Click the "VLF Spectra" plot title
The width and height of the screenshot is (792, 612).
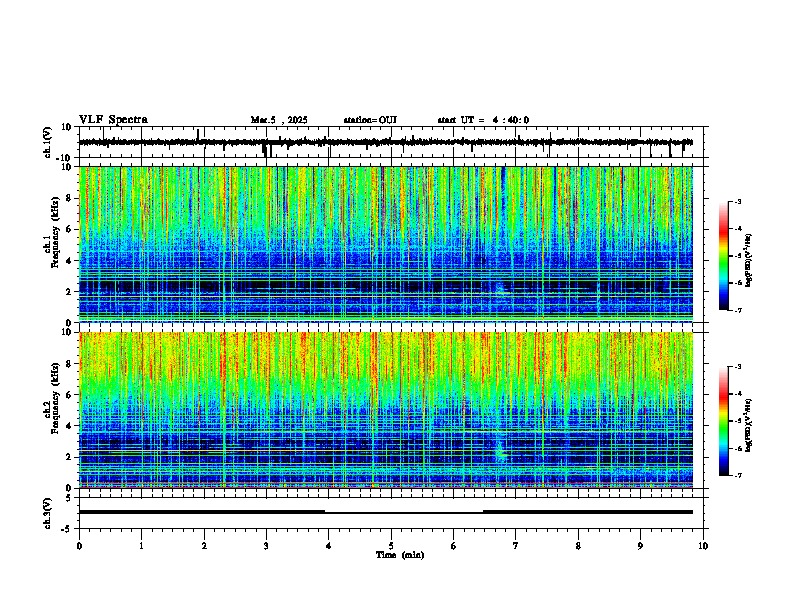113,120
